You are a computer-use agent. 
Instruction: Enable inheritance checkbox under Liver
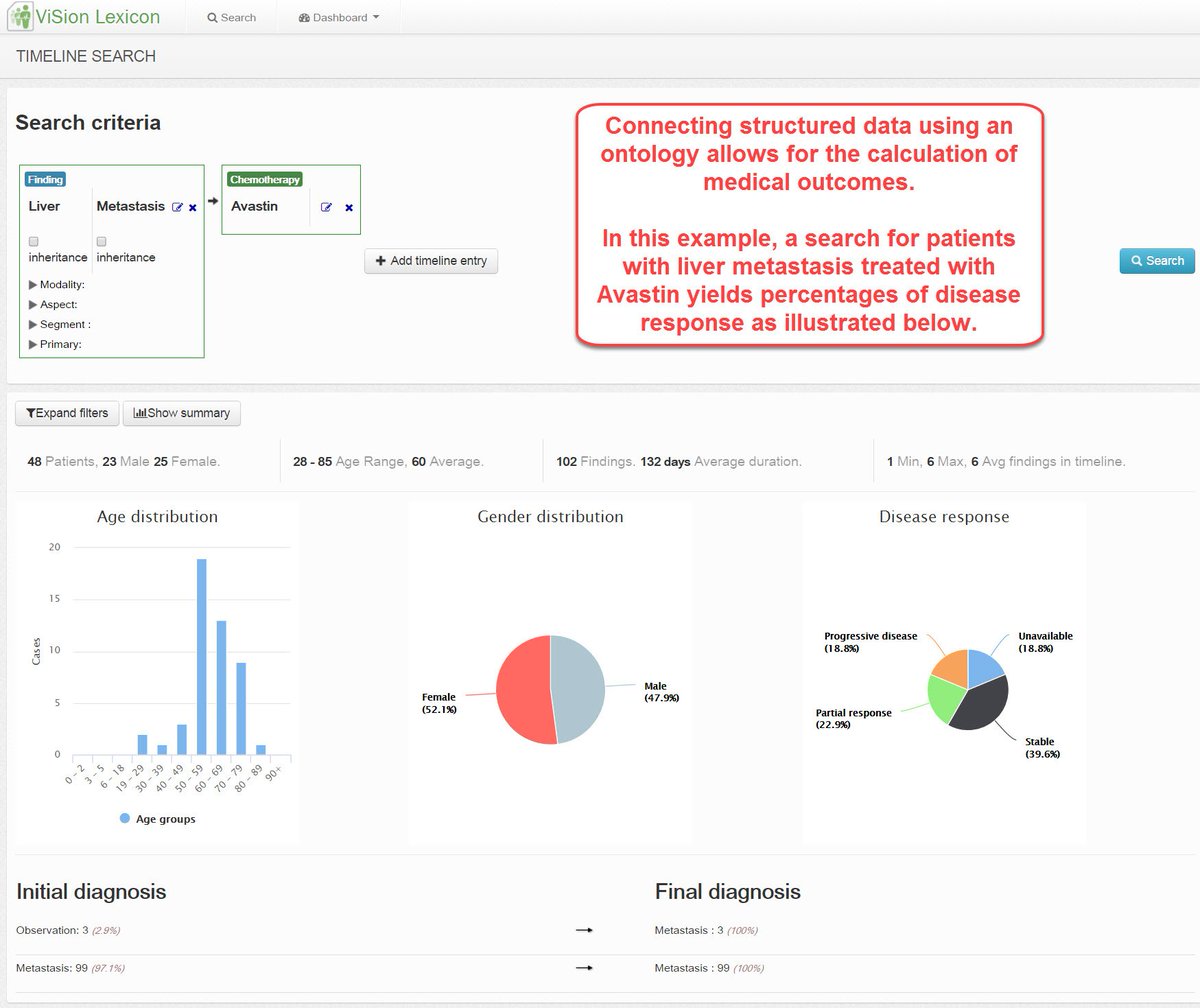[34, 241]
